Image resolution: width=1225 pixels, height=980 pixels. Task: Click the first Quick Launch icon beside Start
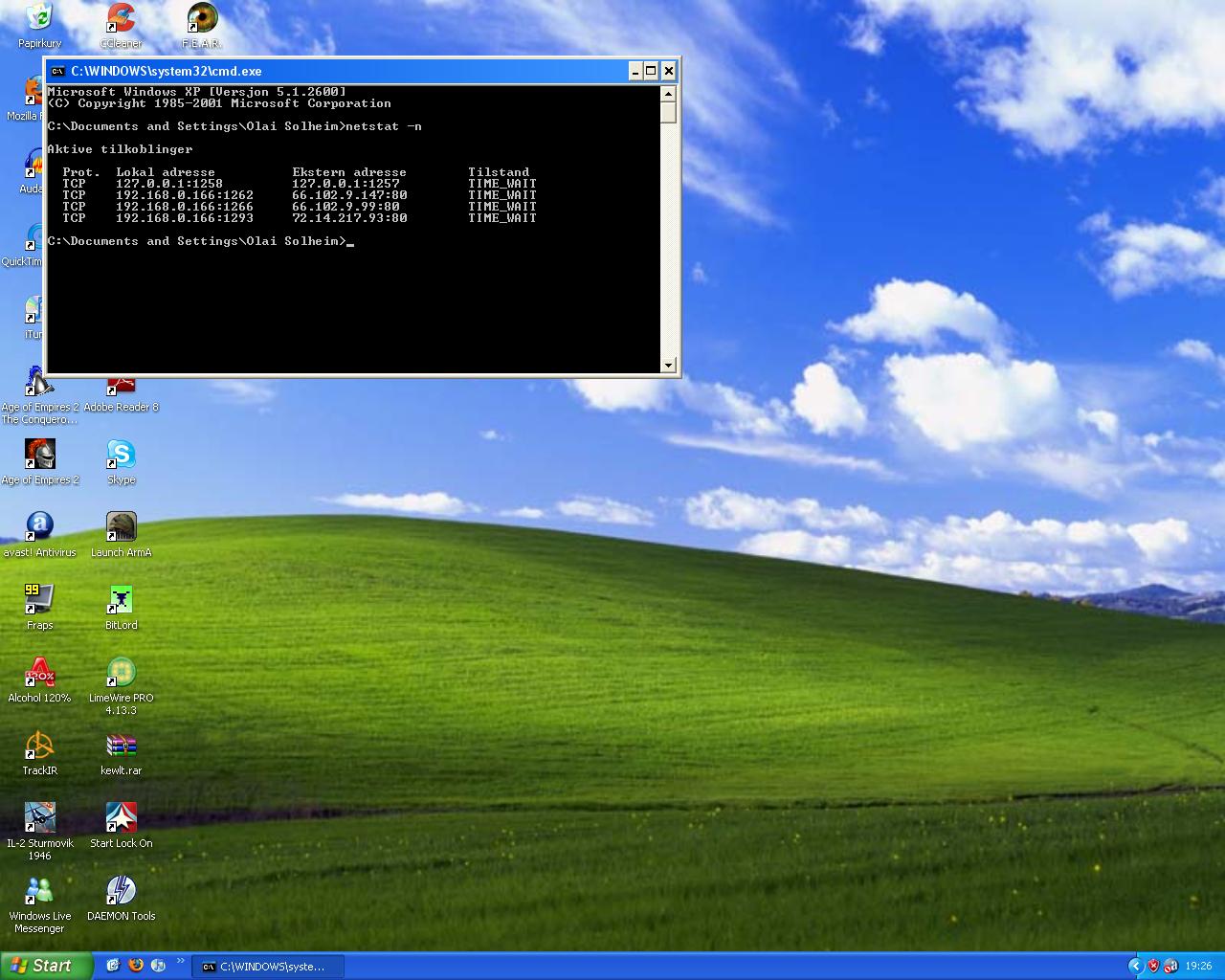coord(113,966)
